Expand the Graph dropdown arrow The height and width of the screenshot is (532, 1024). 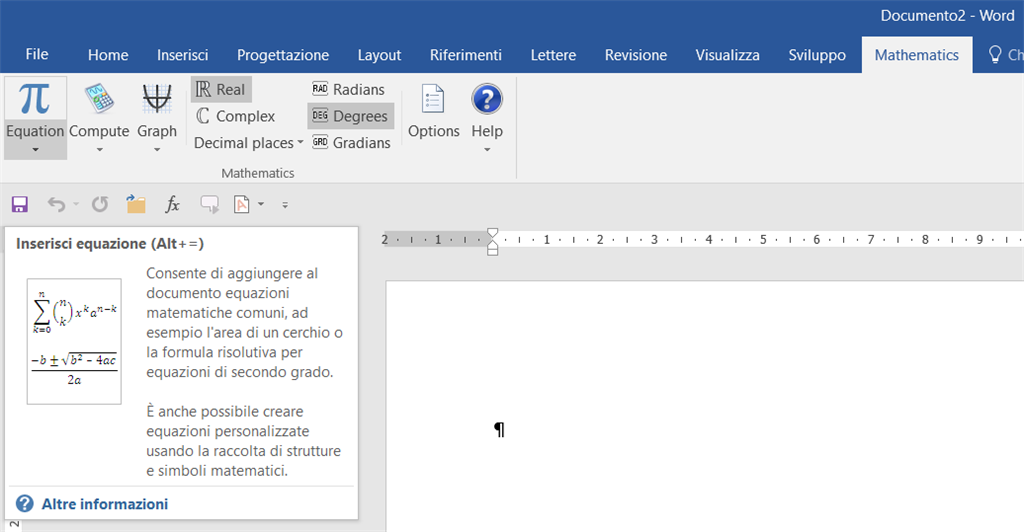pos(157,149)
